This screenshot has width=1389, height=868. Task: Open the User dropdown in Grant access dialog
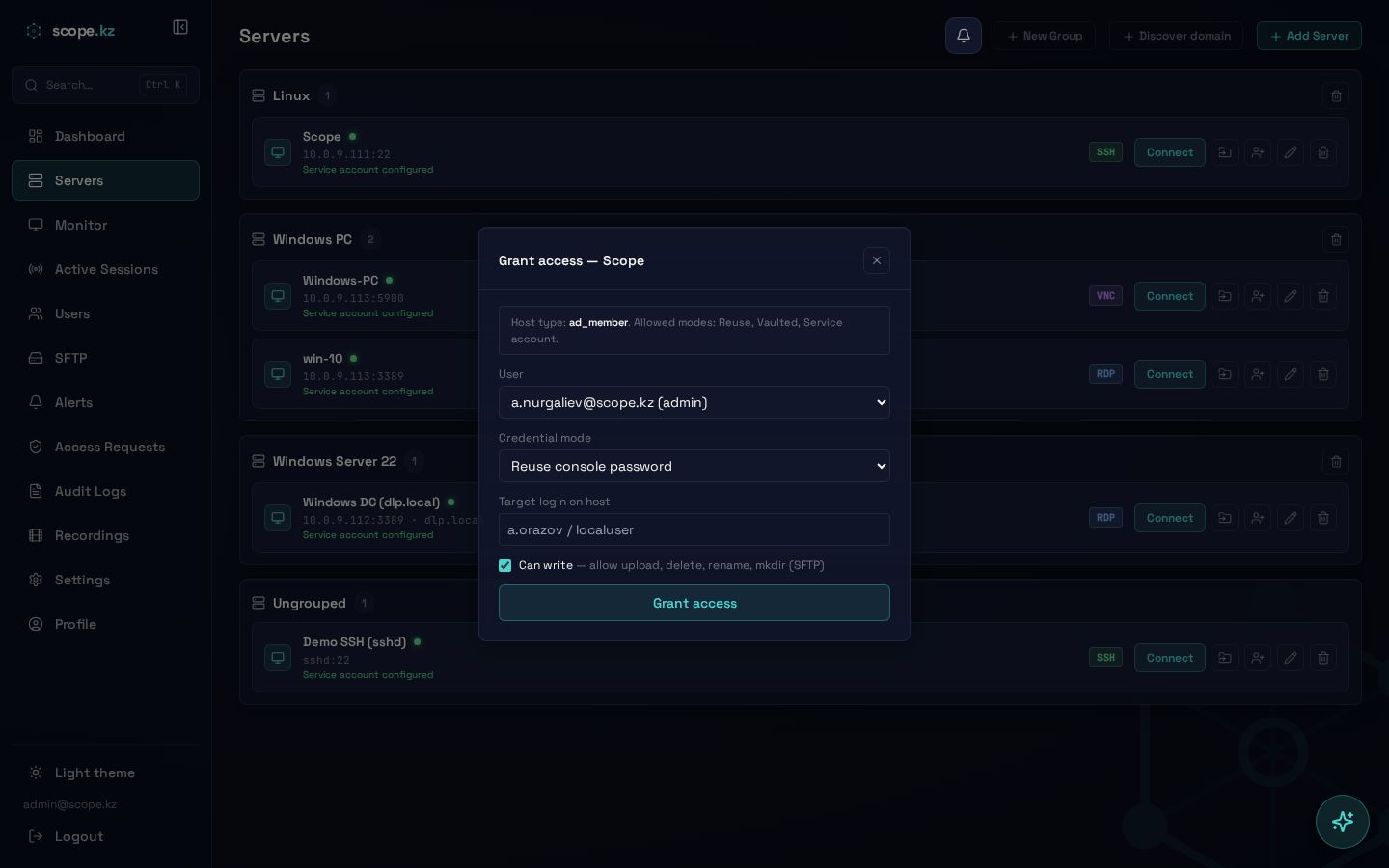point(694,402)
